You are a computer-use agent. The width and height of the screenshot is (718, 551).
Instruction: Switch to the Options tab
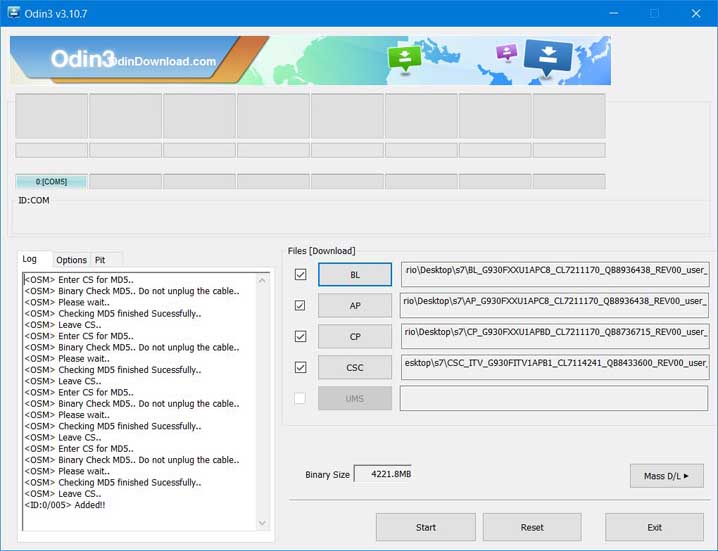click(x=71, y=260)
